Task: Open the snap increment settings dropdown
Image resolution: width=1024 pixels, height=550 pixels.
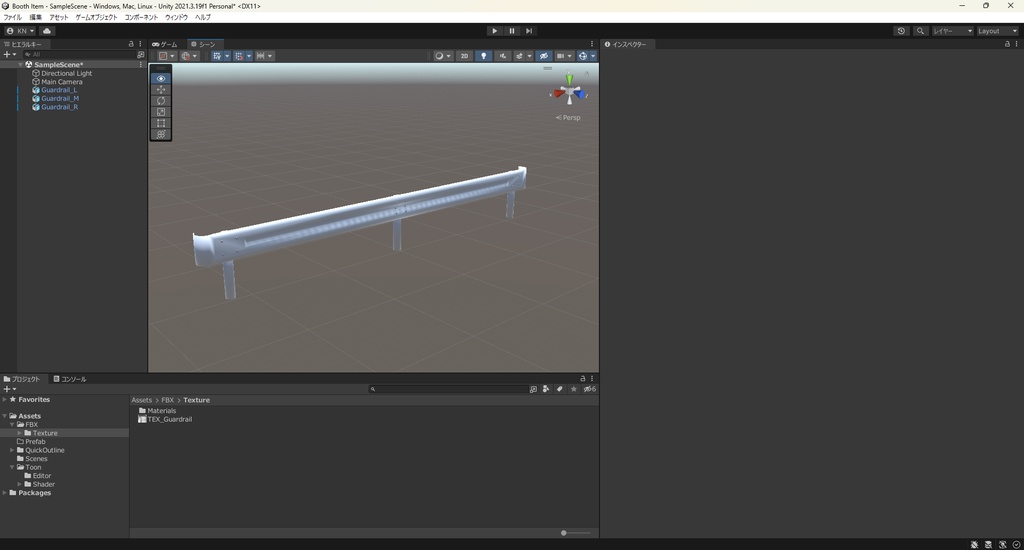Action: (x=264, y=56)
